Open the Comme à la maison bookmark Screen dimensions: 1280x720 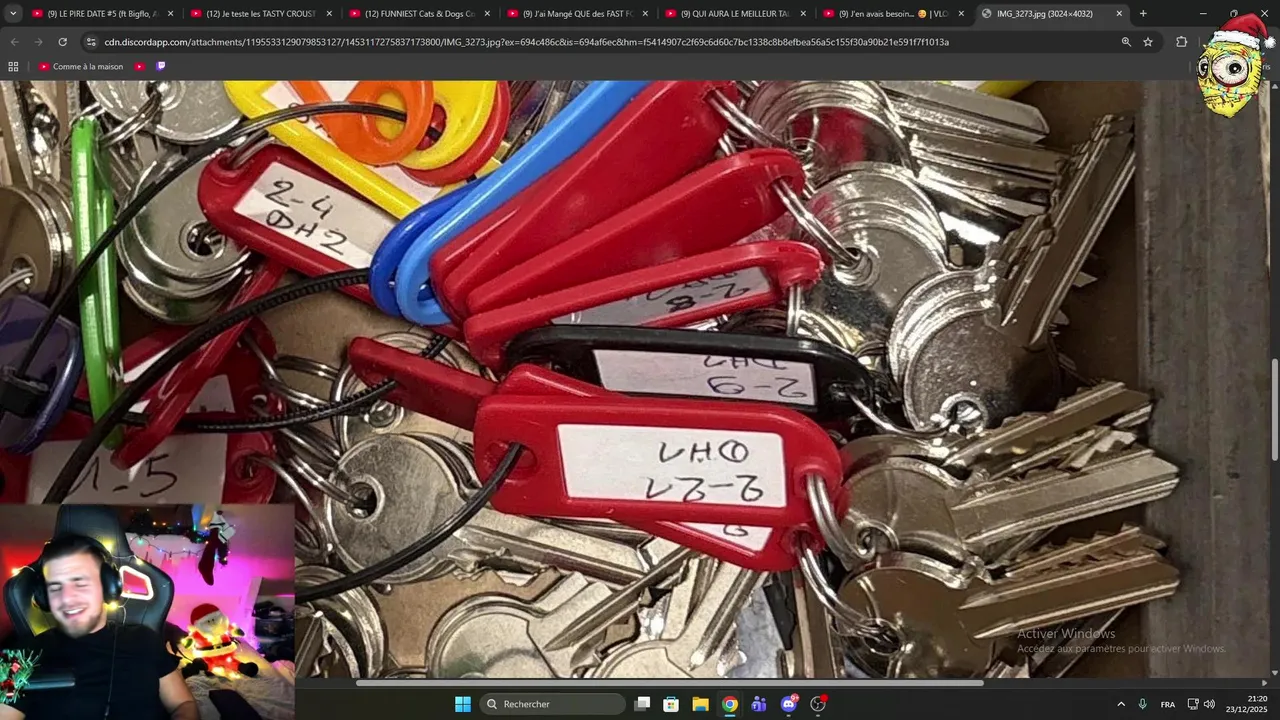tap(81, 66)
